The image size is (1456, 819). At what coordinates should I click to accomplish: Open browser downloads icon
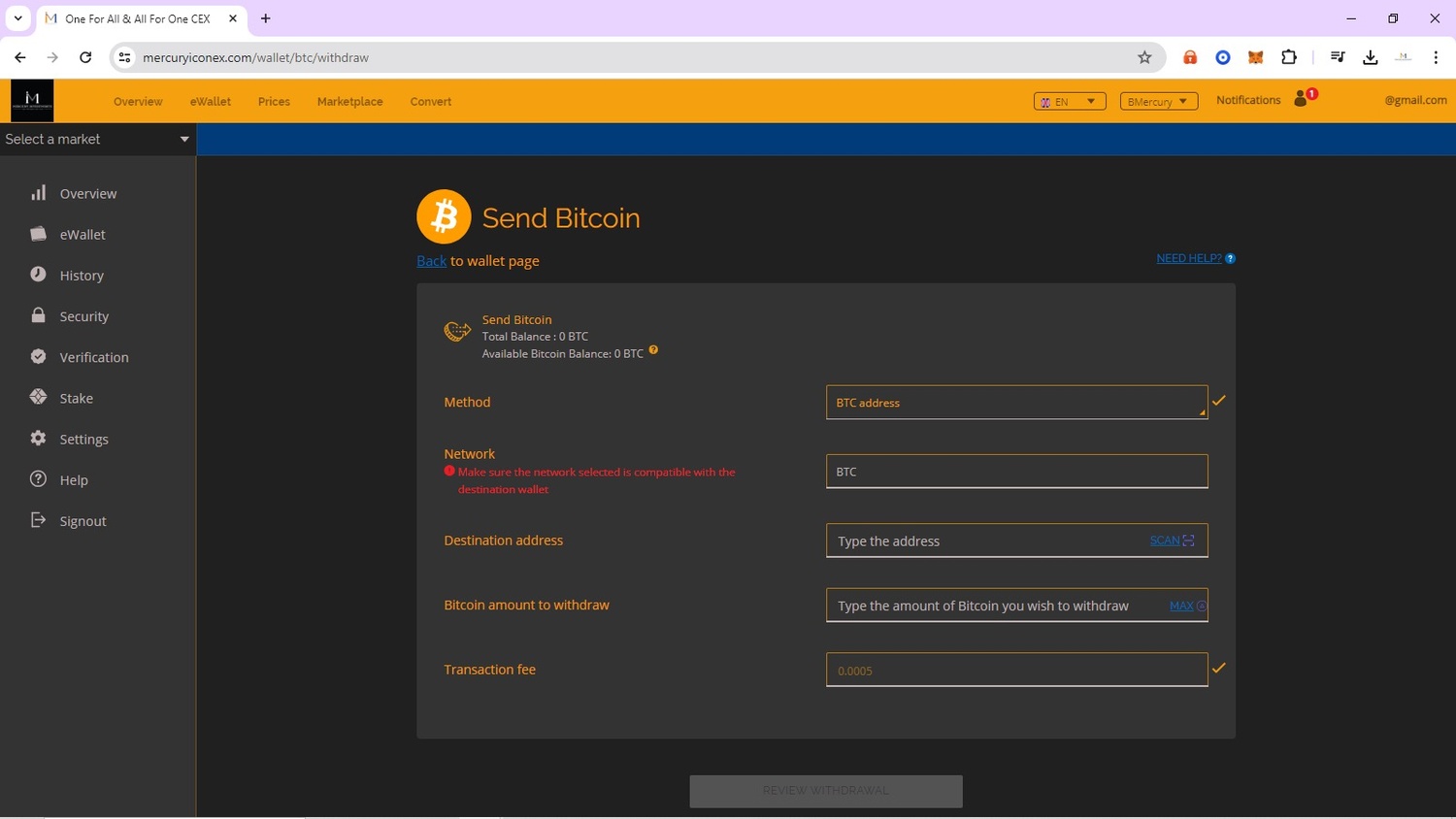click(x=1370, y=57)
